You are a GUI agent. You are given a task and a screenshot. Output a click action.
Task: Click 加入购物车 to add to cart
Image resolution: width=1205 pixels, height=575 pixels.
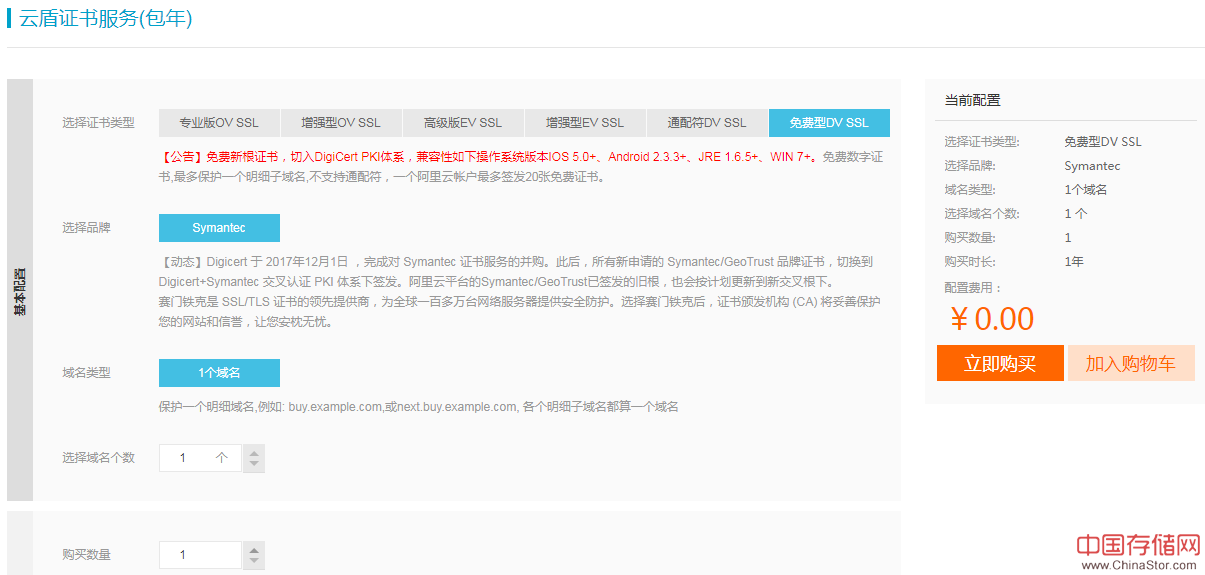[1131, 364]
